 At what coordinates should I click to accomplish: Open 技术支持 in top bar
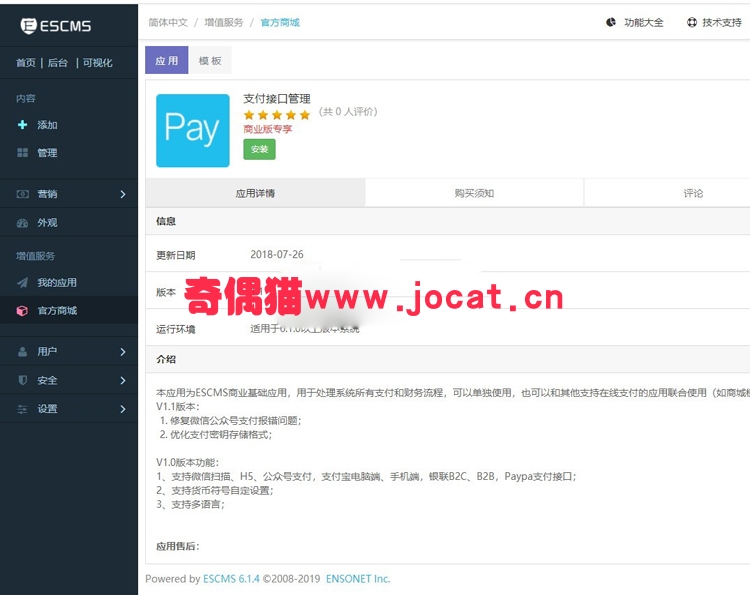coord(722,22)
